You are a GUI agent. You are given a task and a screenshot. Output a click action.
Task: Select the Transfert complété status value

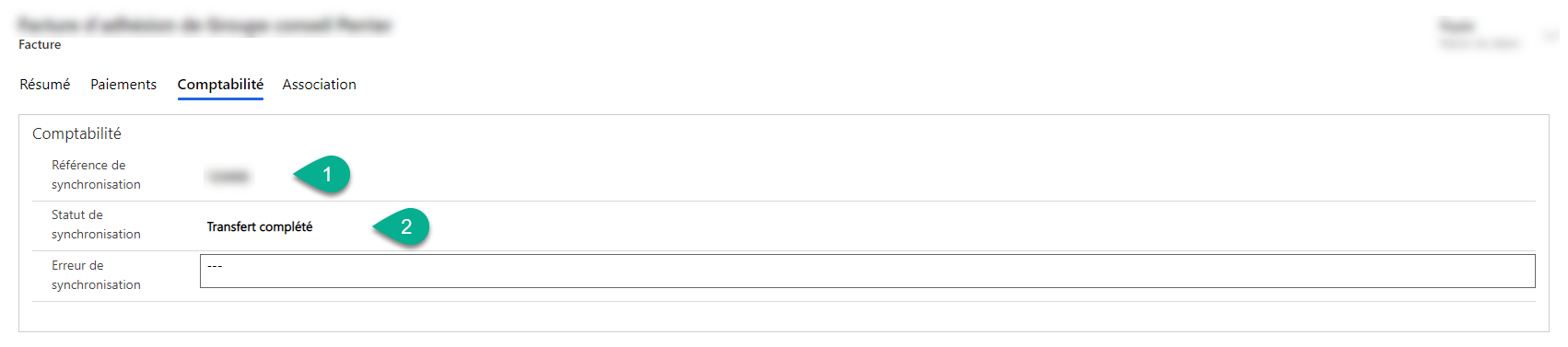(x=260, y=226)
